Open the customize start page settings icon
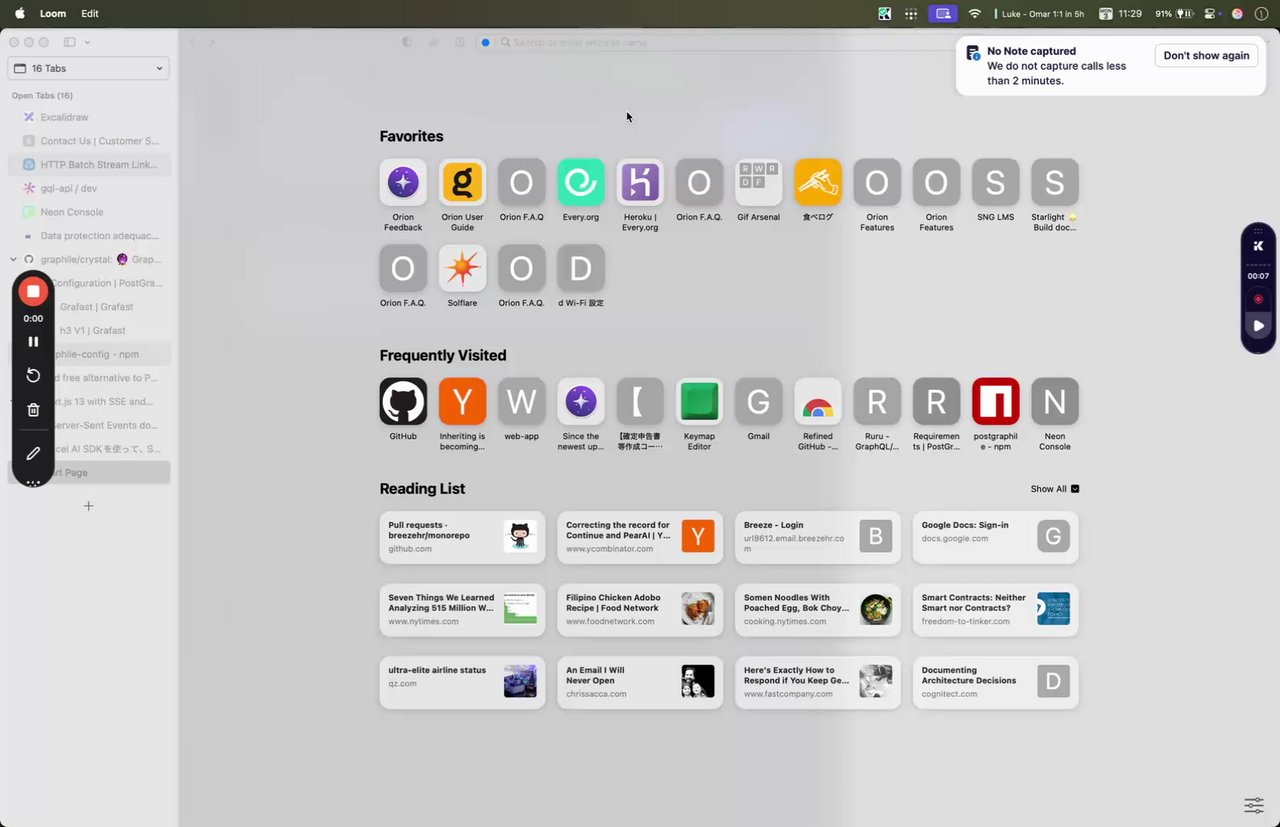The height and width of the screenshot is (827, 1280). (x=1253, y=805)
